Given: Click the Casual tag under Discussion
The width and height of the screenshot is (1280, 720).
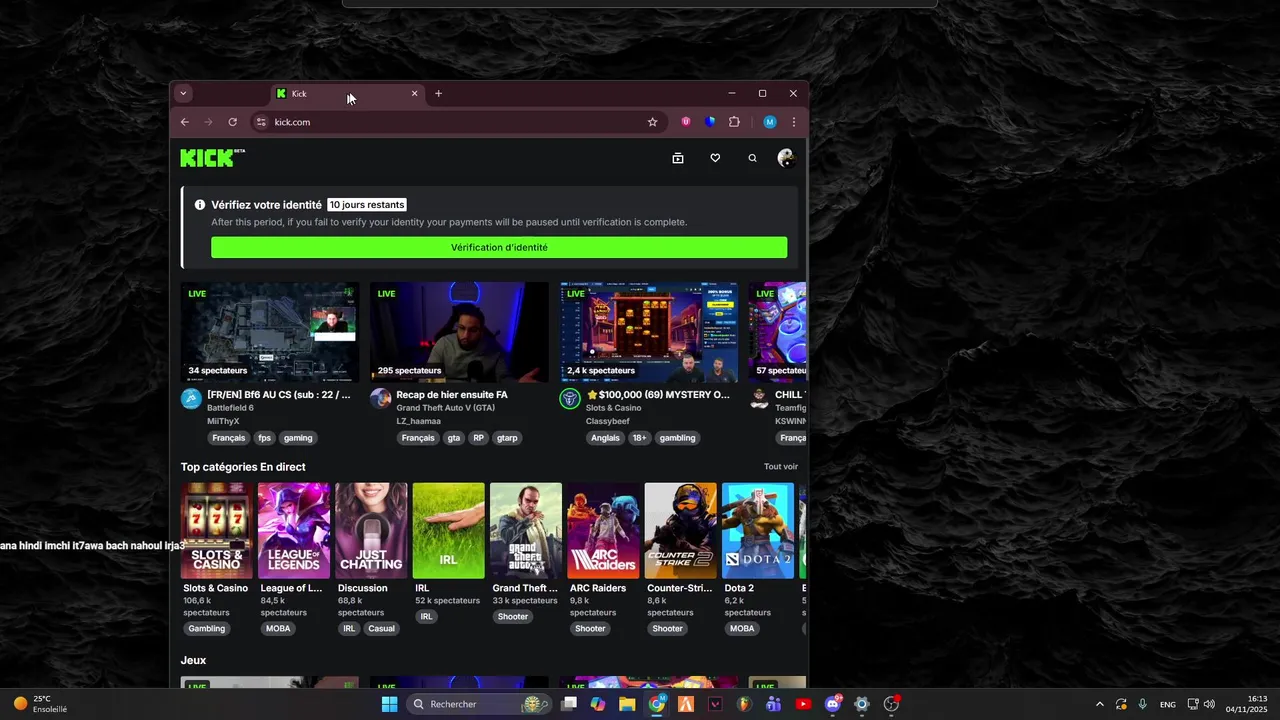Looking at the screenshot, I should [x=381, y=629].
